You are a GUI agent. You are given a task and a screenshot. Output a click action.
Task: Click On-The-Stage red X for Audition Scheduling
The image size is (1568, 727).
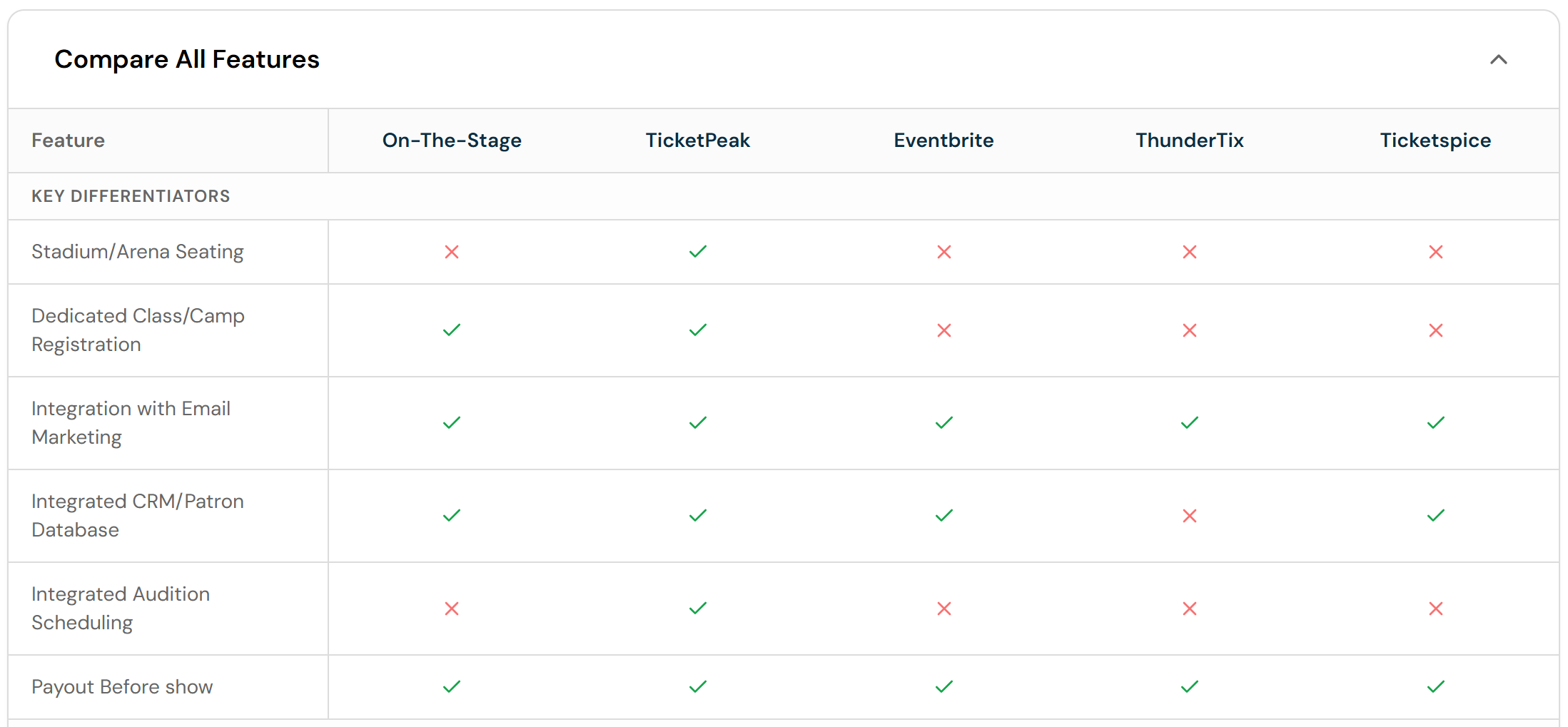(x=452, y=609)
